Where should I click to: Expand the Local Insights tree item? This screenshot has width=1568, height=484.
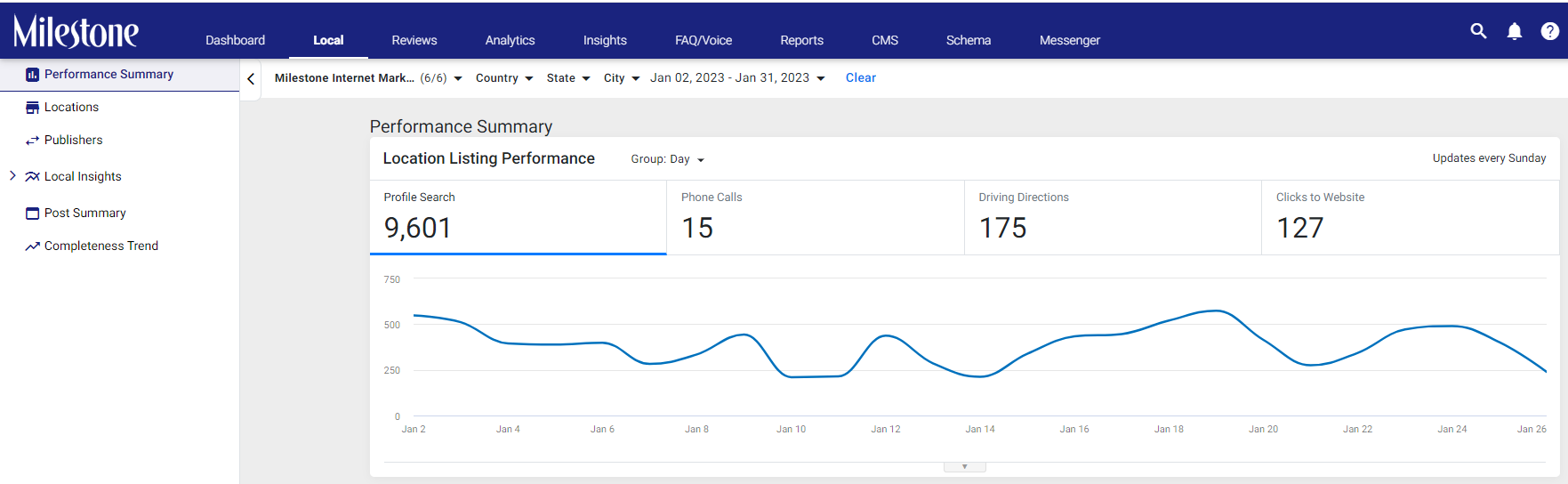[x=12, y=176]
